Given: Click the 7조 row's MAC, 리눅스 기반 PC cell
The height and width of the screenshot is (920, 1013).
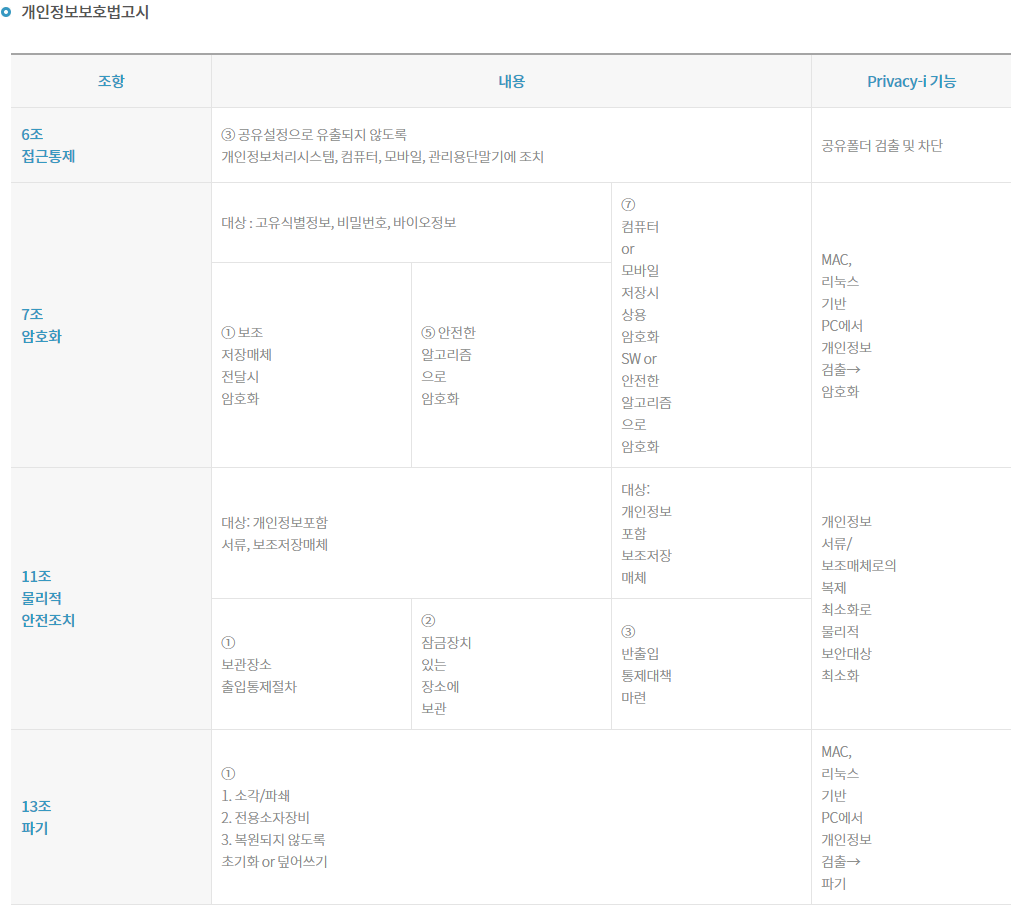Looking at the screenshot, I should (x=911, y=325).
